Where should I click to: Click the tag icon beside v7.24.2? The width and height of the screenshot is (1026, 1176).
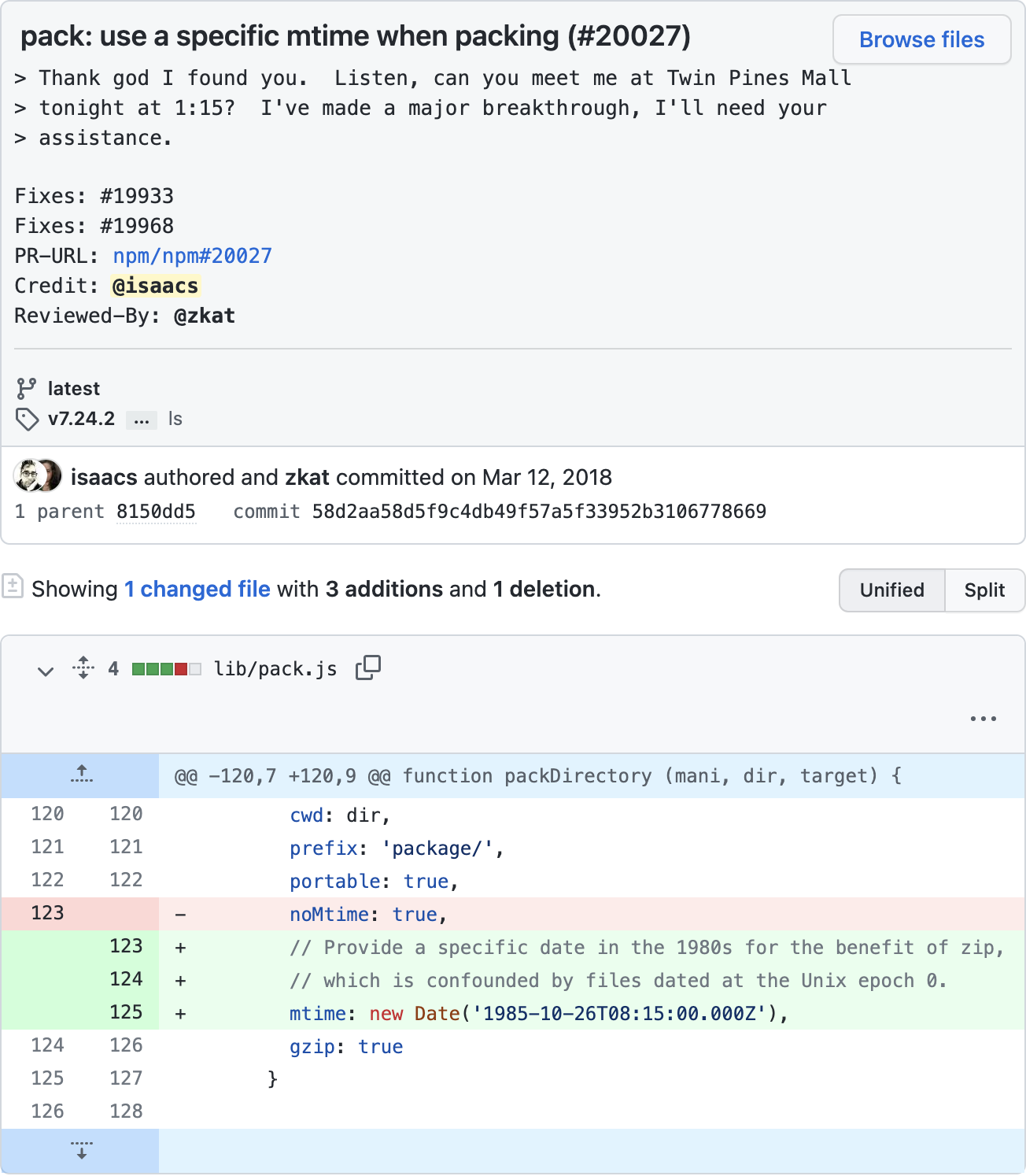click(27, 419)
